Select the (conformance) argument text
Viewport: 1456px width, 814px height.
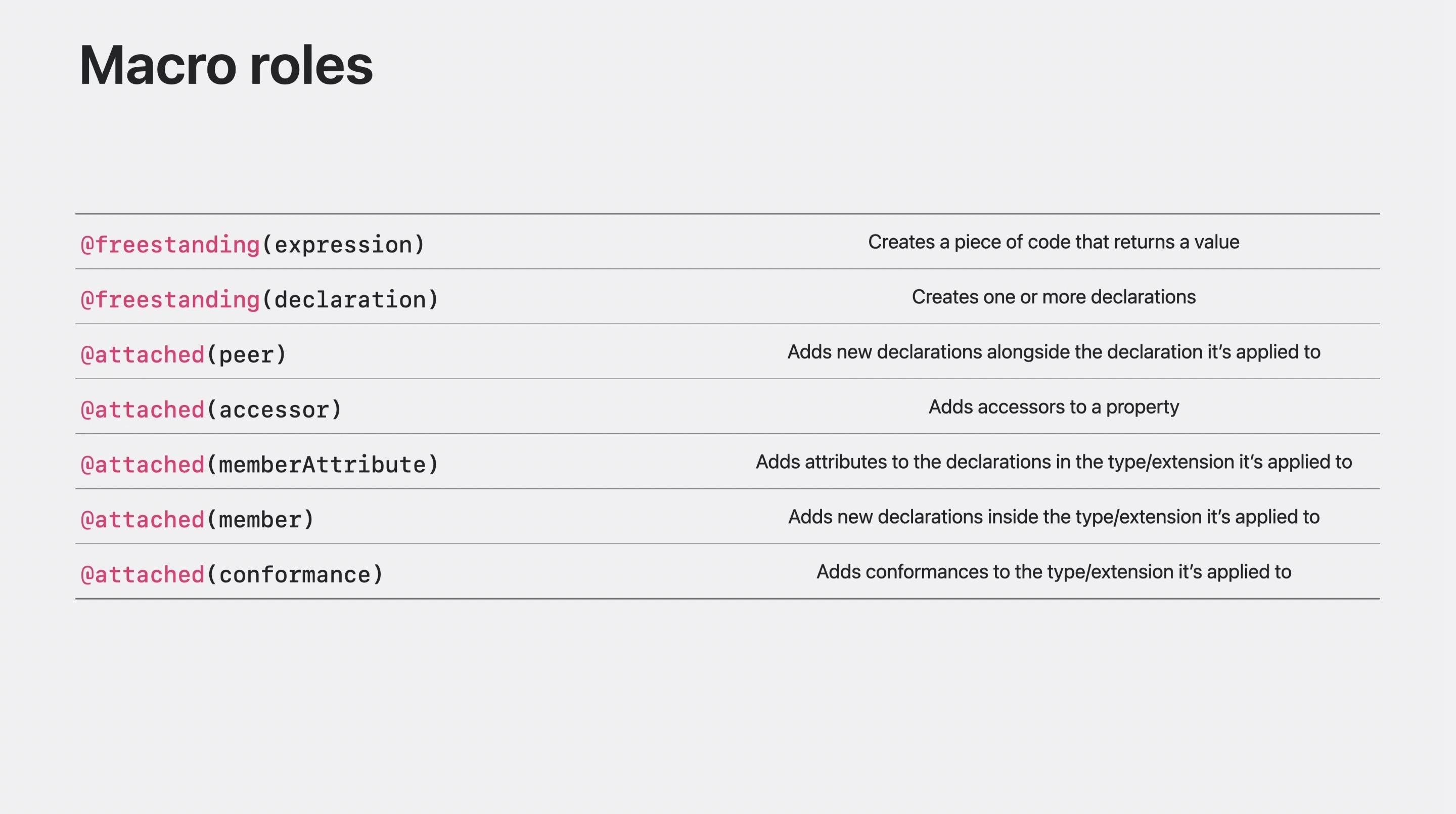pyautogui.click(x=294, y=574)
